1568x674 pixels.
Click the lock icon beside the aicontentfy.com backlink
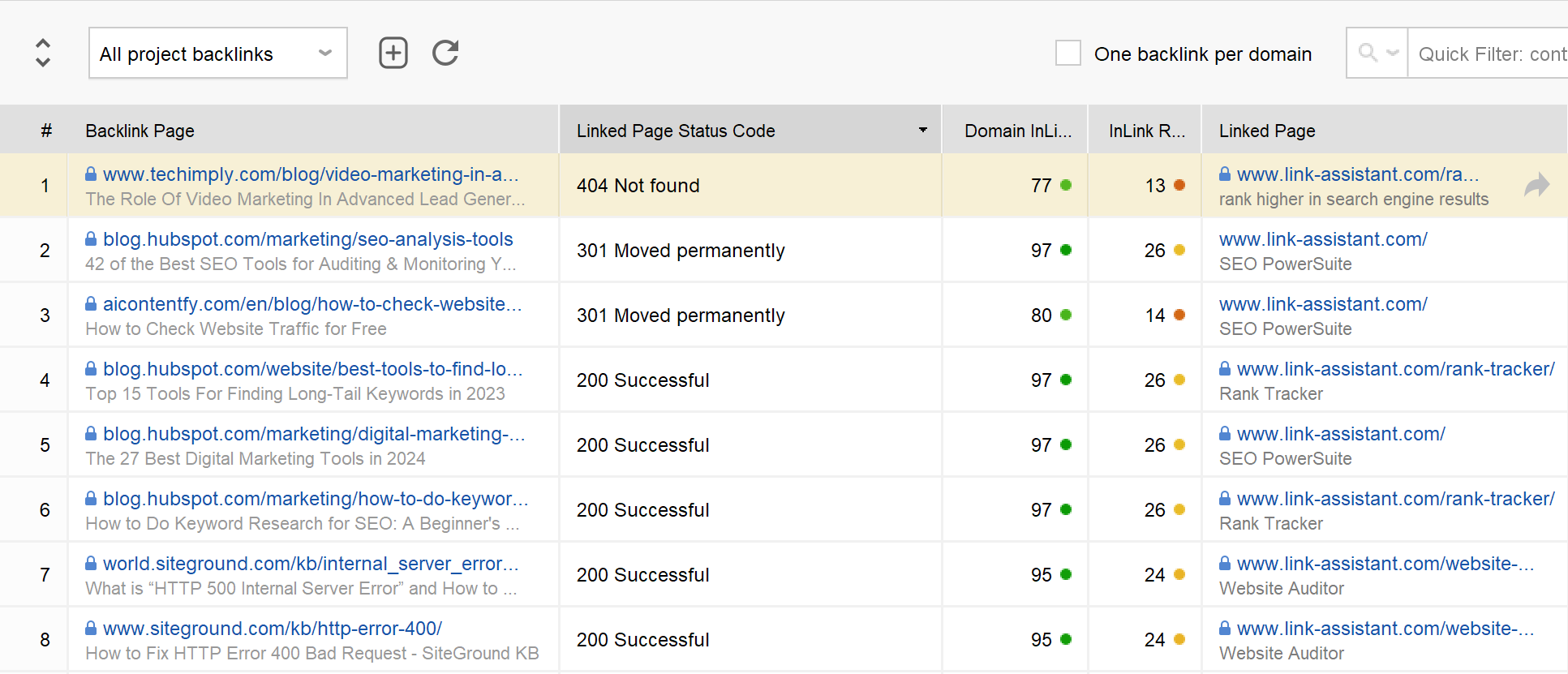(91, 304)
